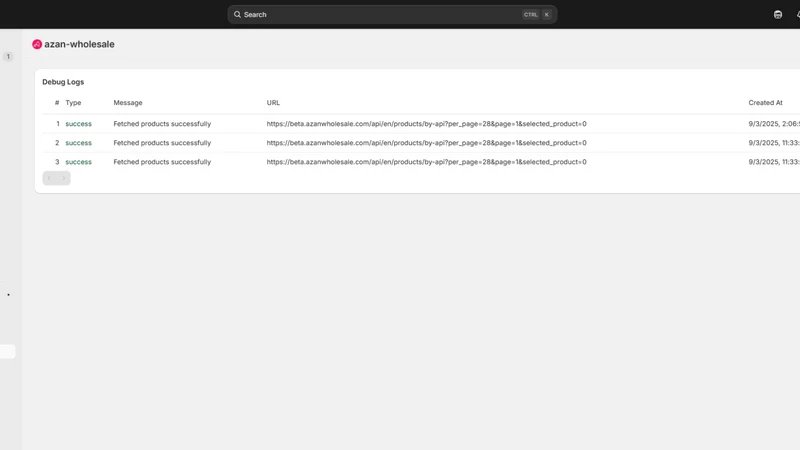Click row number 1 cell
Image resolution: width=800 pixels, height=450 pixels.
click(58, 124)
